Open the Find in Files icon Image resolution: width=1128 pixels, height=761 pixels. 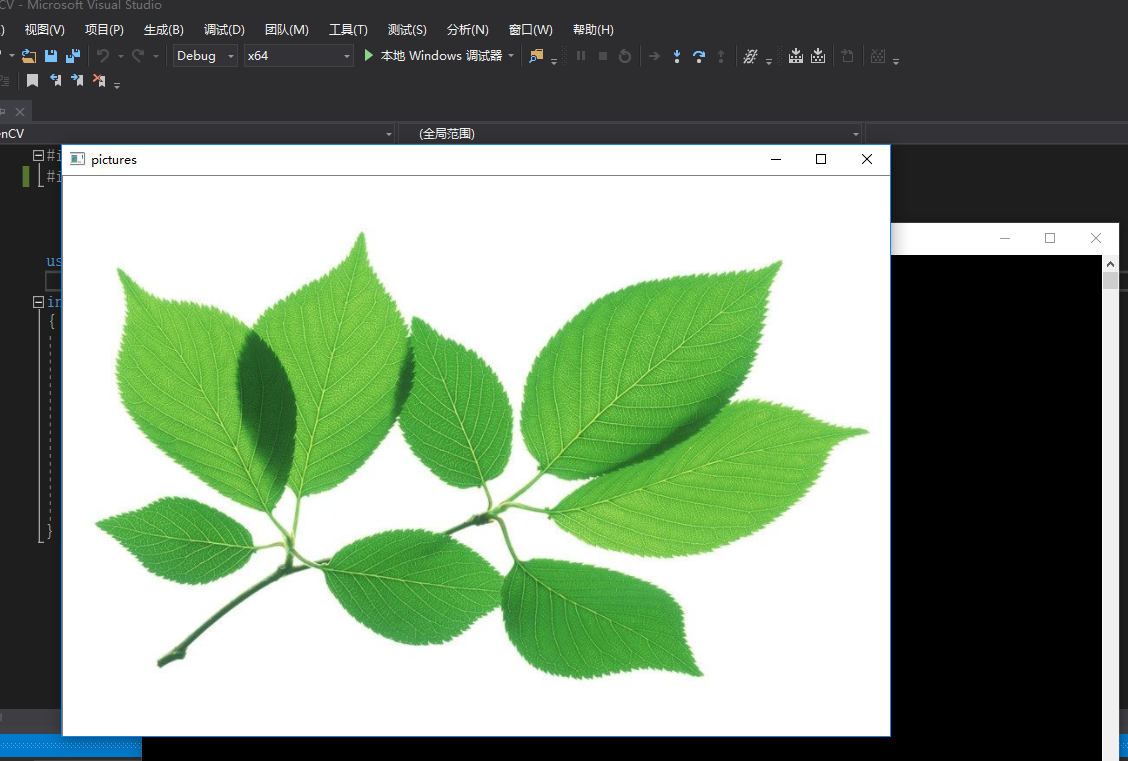536,56
